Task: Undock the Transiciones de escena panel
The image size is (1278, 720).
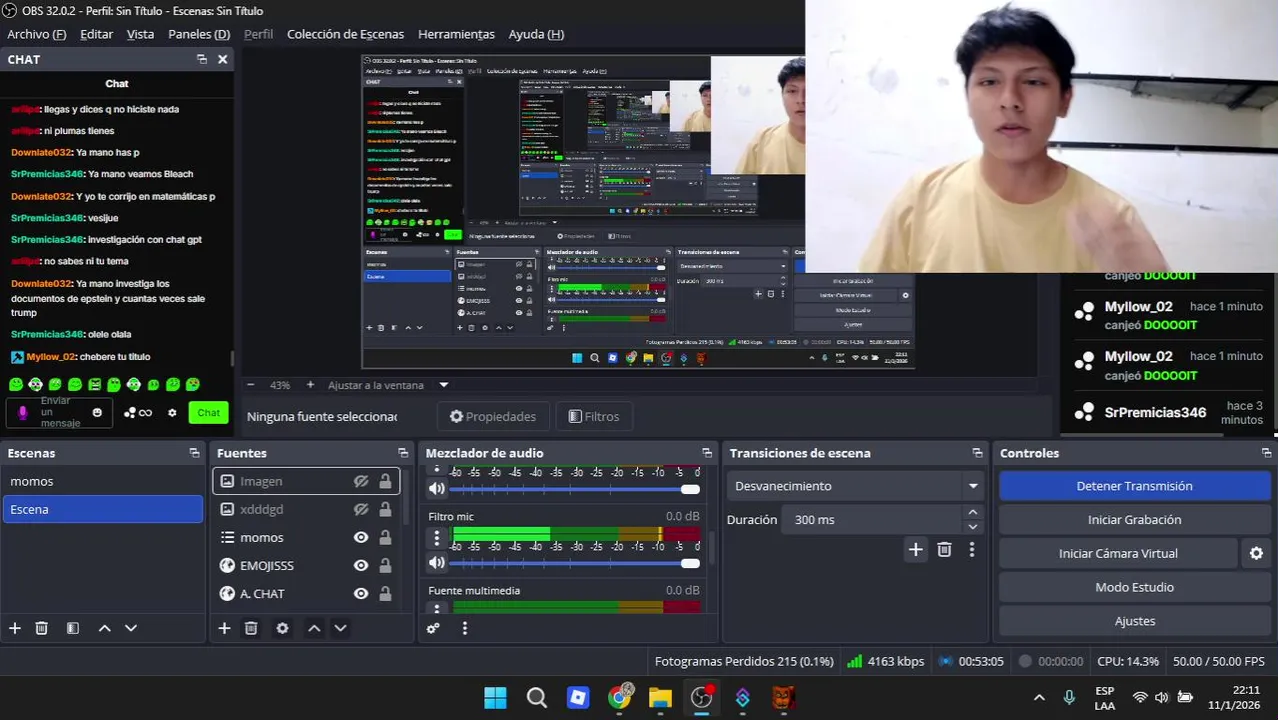Action: click(977, 453)
